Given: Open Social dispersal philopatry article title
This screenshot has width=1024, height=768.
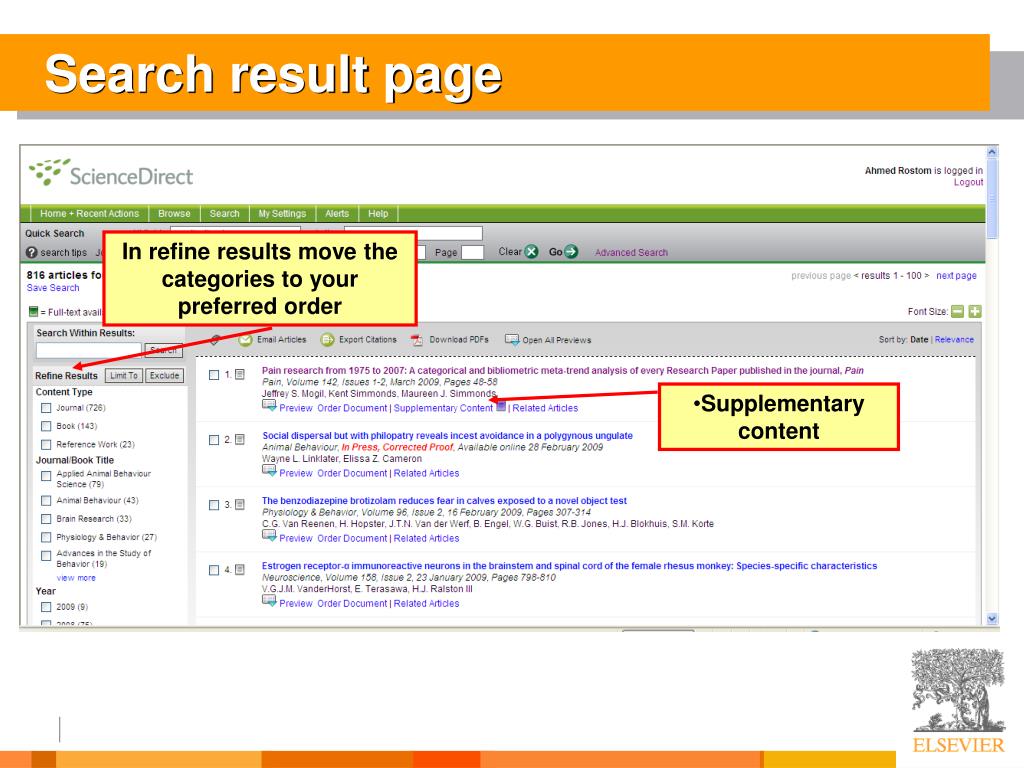Looking at the screenshot, I should [x=447, y=436].
